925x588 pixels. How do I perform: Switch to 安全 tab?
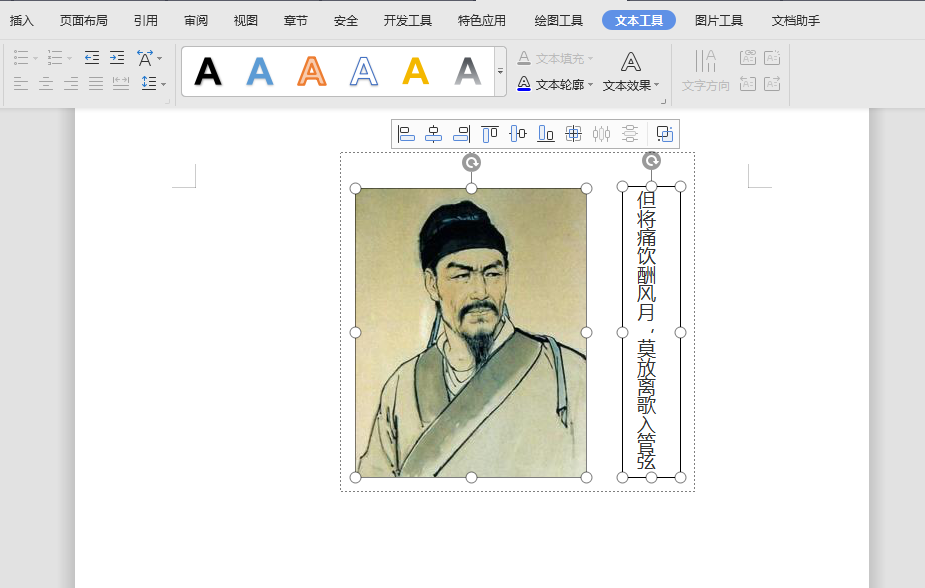pyautogui.click(x=346, y=21)
